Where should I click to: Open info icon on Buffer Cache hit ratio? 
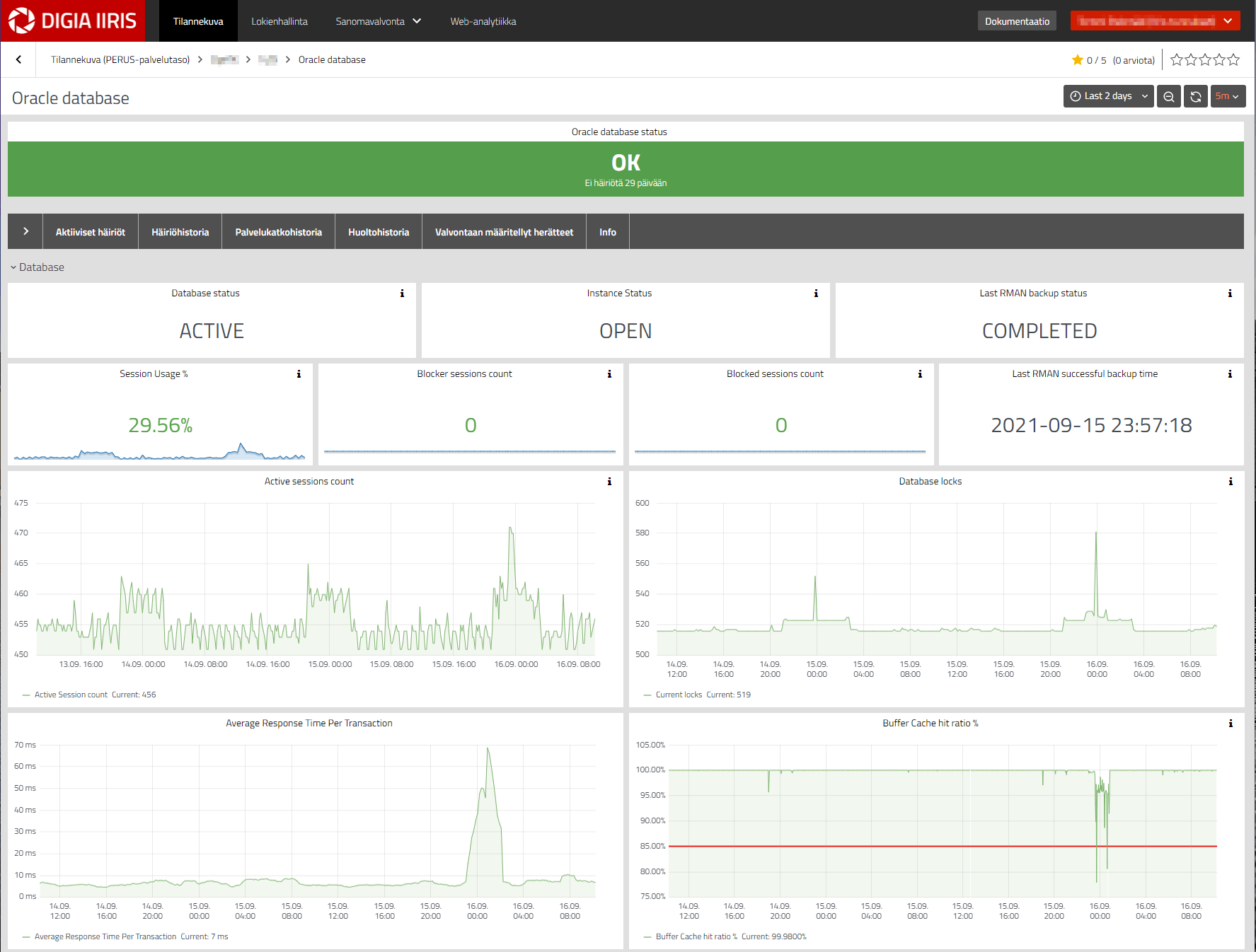pyautogui.click(x=1231, y=724)
